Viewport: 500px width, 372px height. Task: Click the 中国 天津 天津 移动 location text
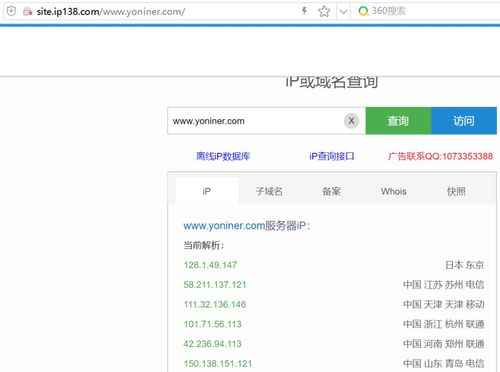point(444,304)
